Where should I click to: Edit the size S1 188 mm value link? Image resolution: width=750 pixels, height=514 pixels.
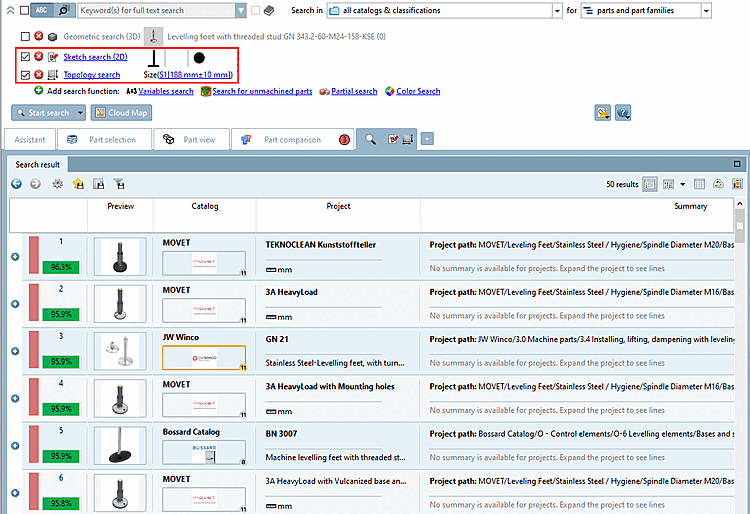point(194,75)
